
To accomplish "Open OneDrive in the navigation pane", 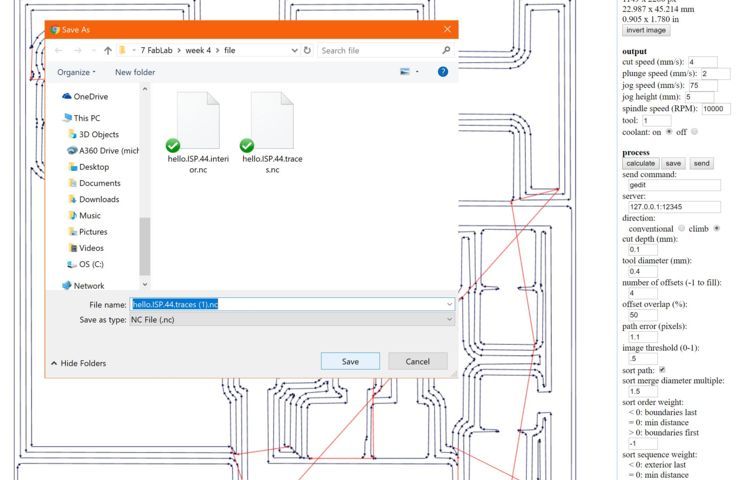I will 85,96.
